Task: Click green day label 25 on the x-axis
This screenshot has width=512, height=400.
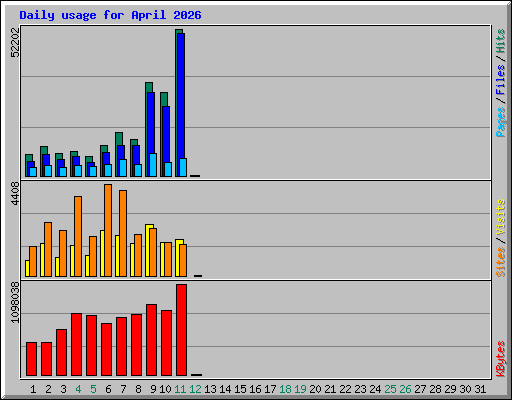Action: 390,389
